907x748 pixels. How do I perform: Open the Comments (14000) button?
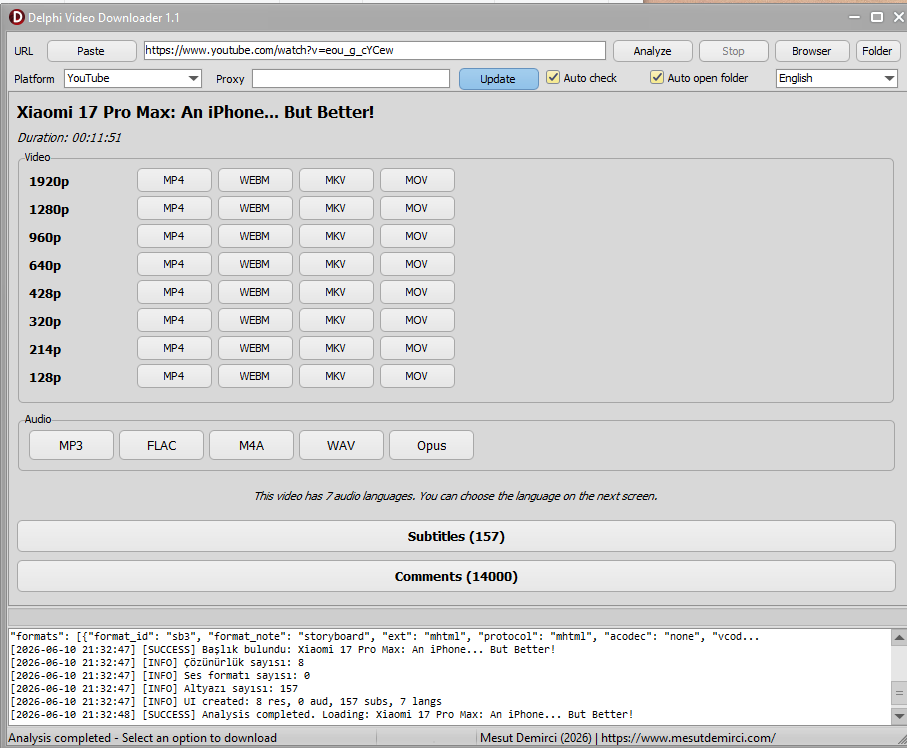pos(456,576)
